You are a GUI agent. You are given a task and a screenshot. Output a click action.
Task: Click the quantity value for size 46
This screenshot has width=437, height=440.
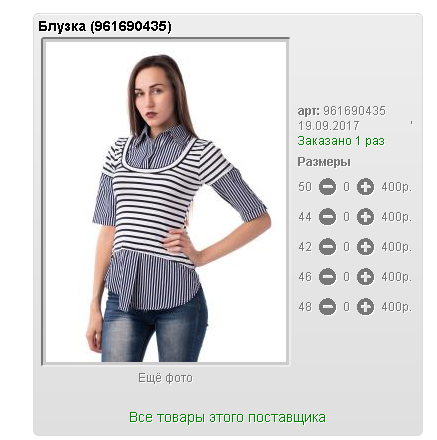[347, 277]
